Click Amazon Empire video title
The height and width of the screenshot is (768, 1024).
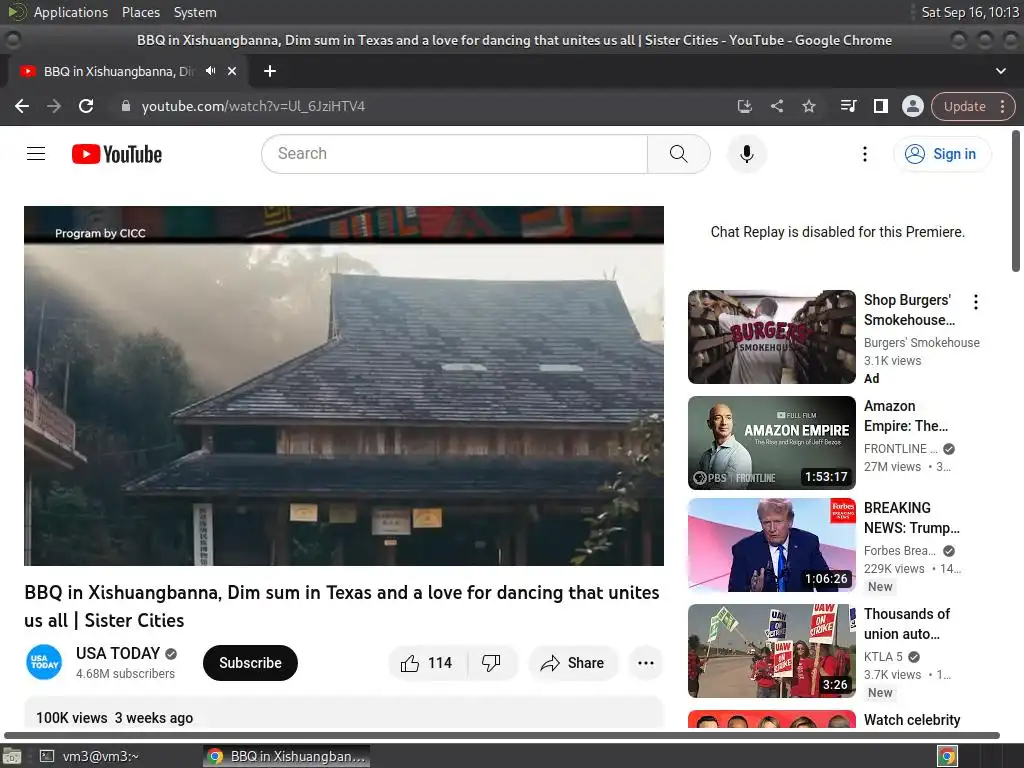point(906,416)
